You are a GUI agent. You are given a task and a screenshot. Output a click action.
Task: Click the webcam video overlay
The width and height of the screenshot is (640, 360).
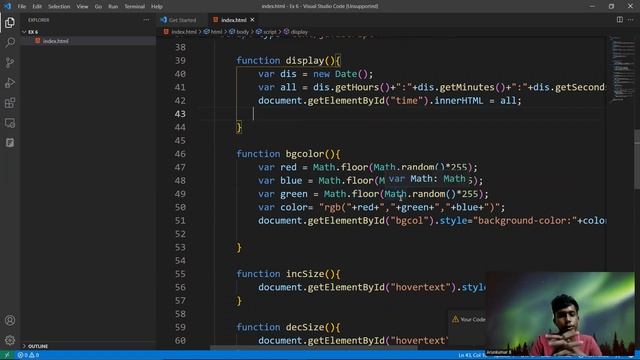560,313
